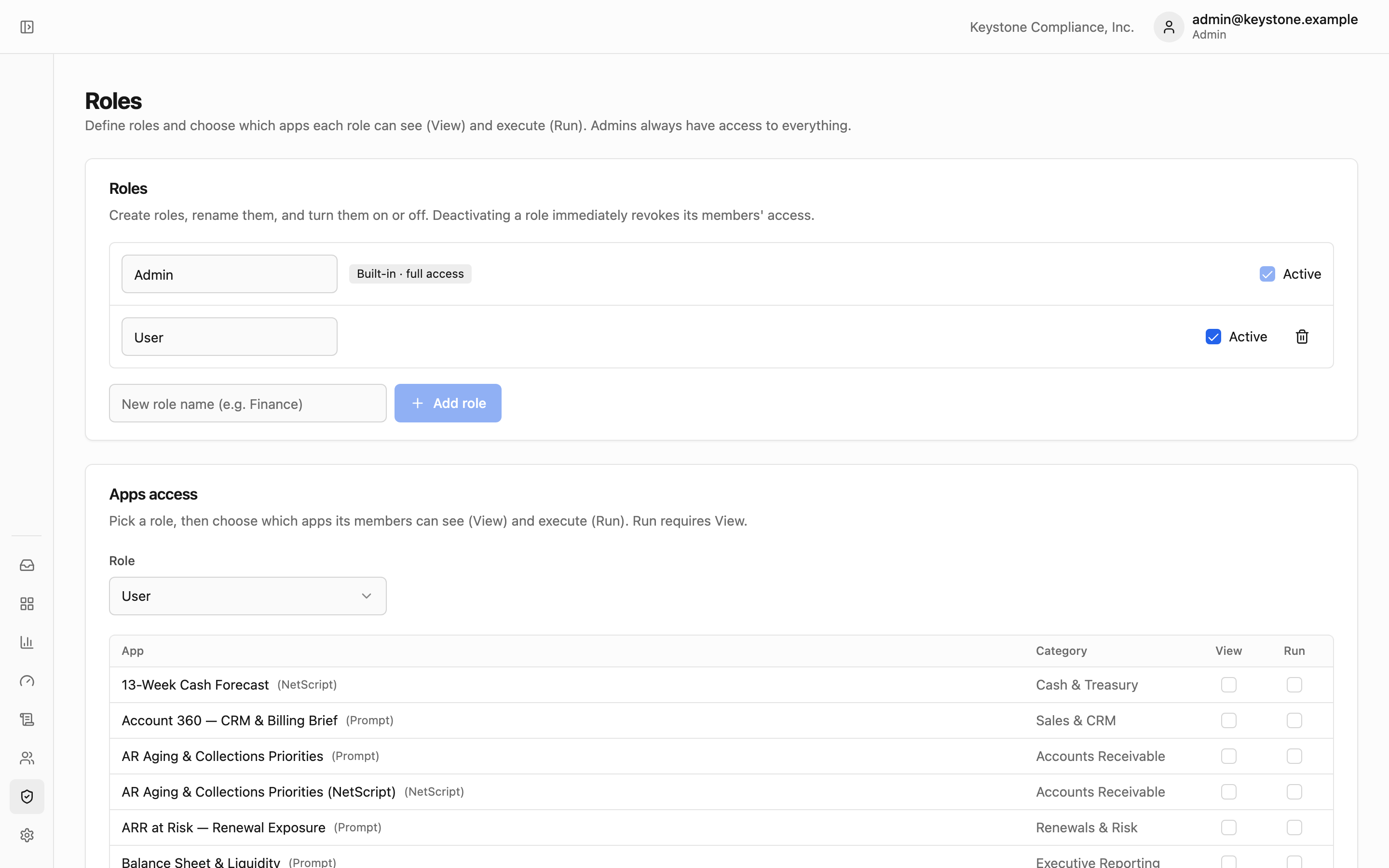Click the admin@keystone.example account label
The height and width of the screenshot is (868, 1389).
[1275, 19]
